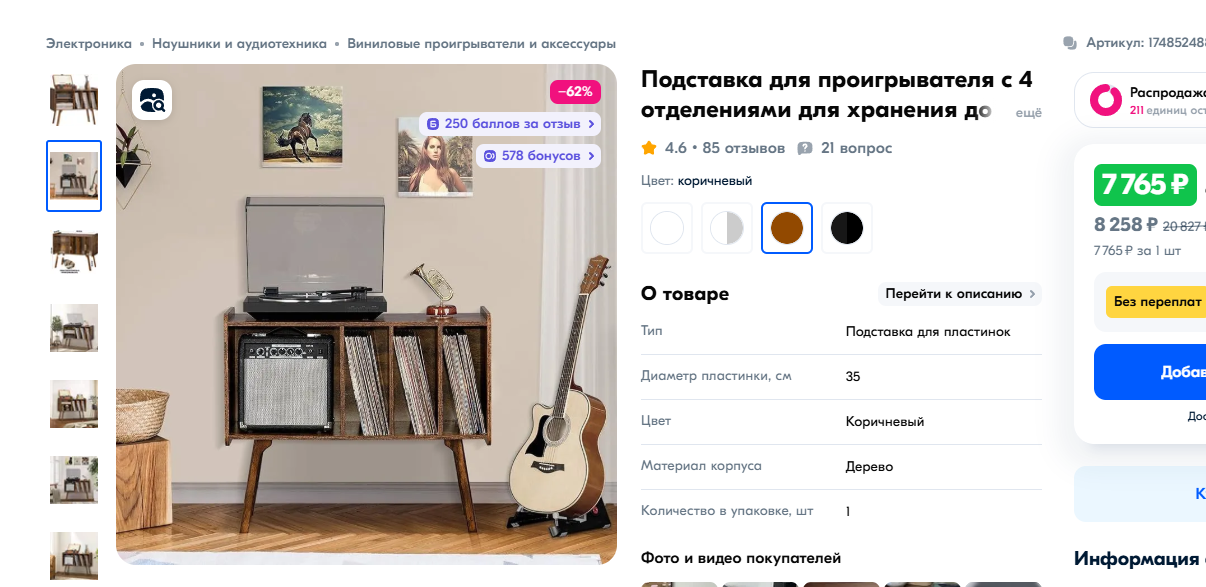Screen dimensions: 1206x587
Task: Select the white-grey split color option
Action: [727, 228]
